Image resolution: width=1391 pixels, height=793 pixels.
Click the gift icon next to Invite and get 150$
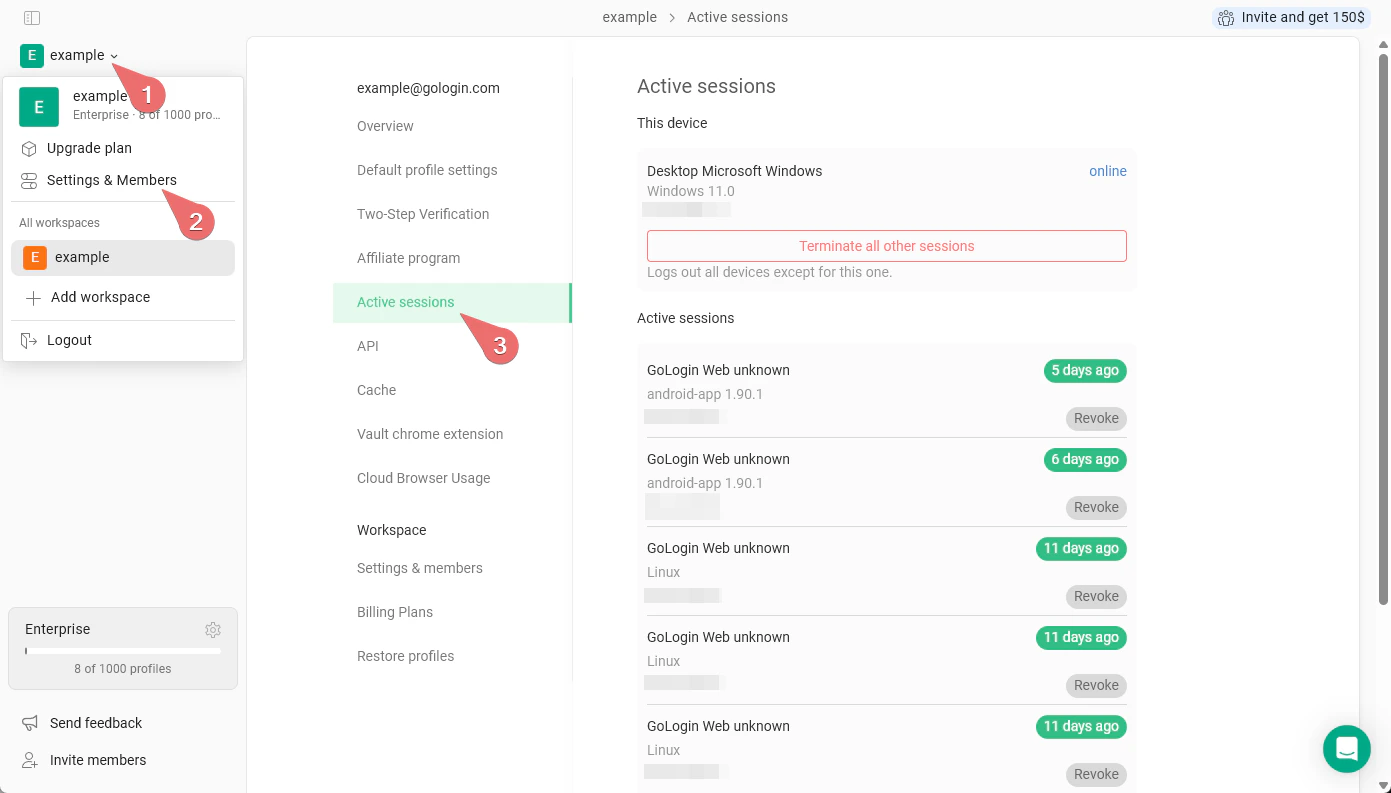click(1226, 17)
